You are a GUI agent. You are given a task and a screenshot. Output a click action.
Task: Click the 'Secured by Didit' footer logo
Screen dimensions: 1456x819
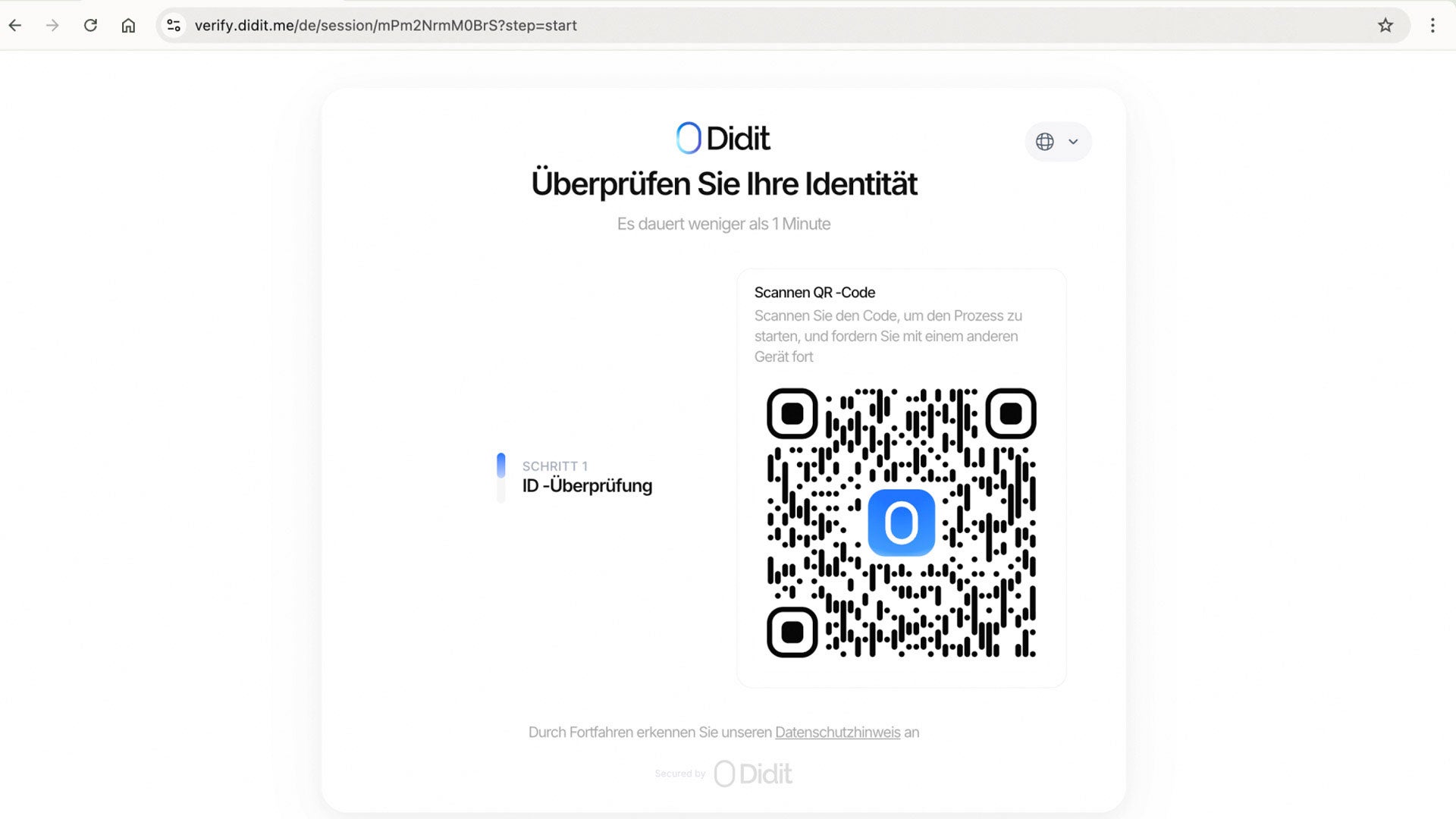pos(723,773)
